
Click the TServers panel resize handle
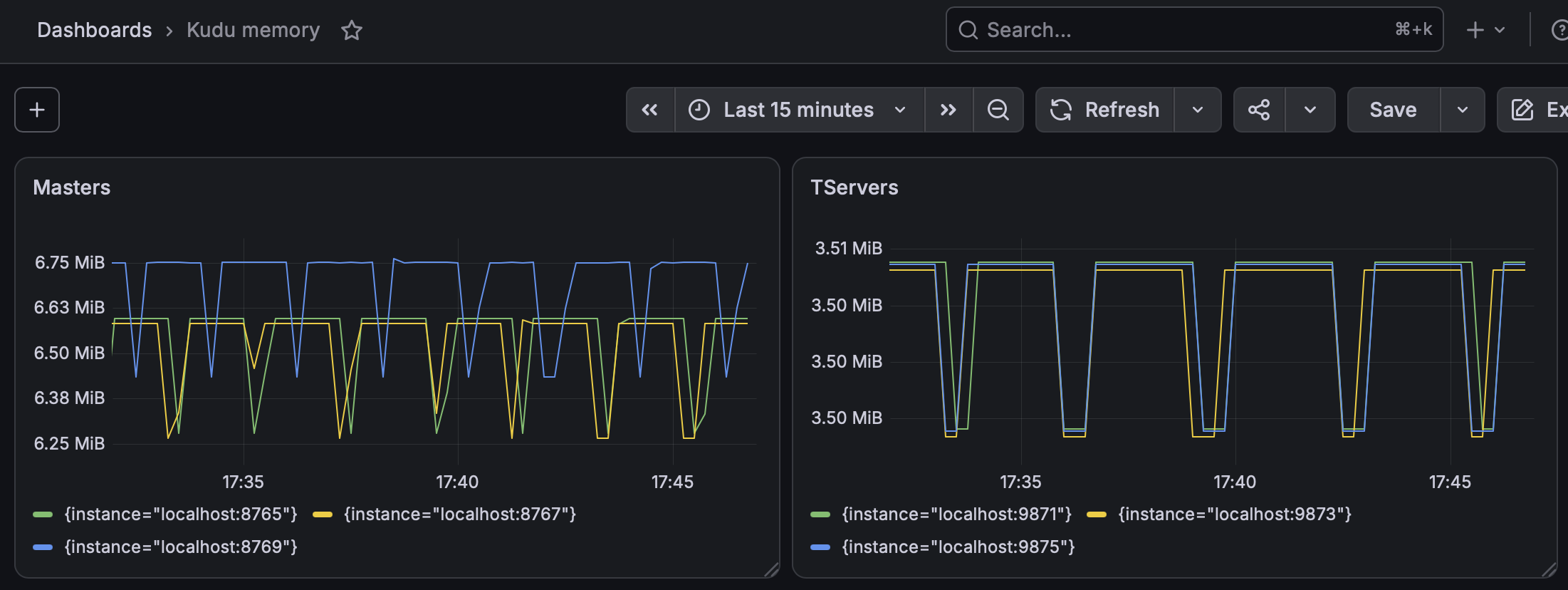pyautogui.click(x=1549, y=569)
